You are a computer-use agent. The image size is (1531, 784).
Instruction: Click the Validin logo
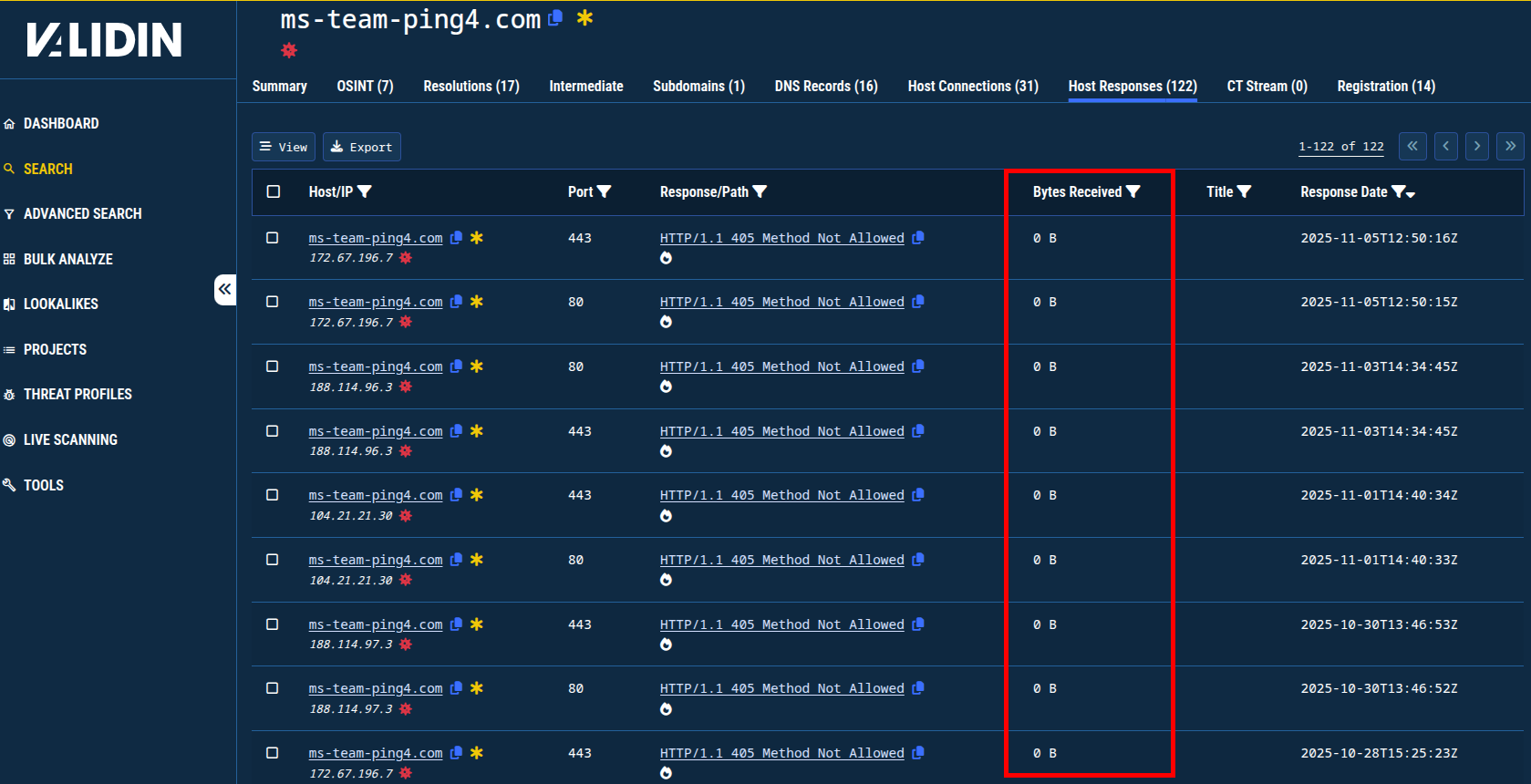(104, 40)
